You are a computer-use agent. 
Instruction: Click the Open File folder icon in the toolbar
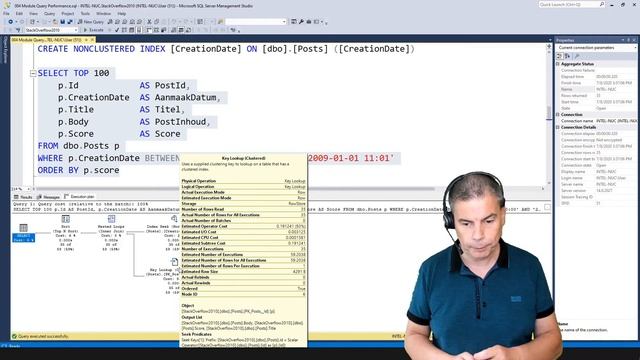click(55, 22)
